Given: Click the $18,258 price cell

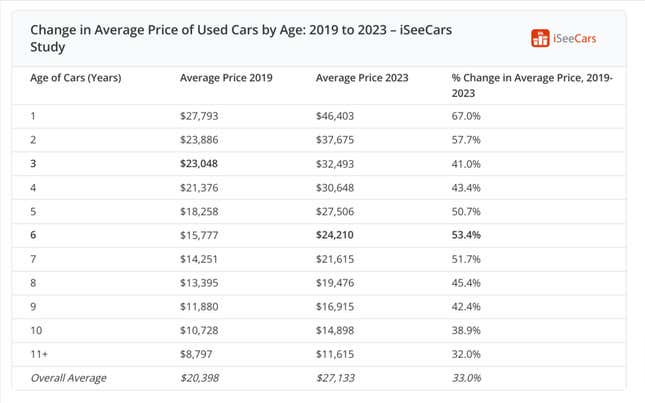Looking at the screenshot, I should tap(199, 211).
